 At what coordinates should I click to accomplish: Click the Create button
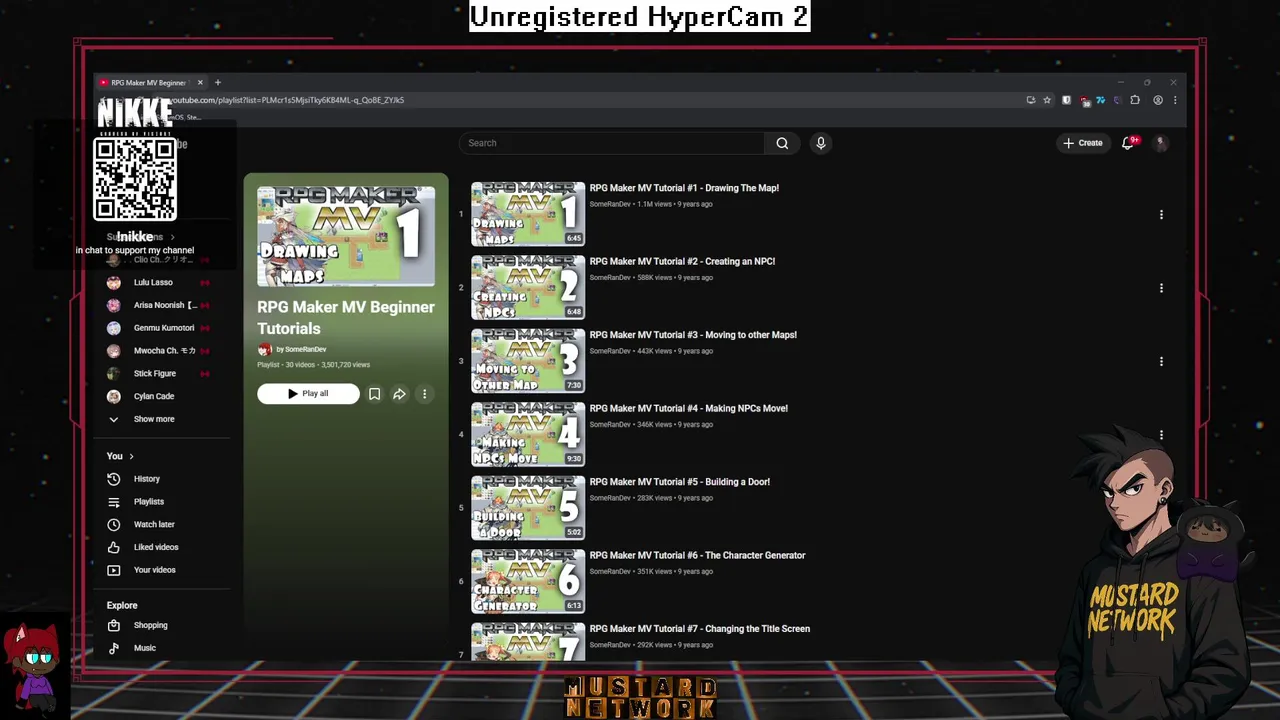1083,143
